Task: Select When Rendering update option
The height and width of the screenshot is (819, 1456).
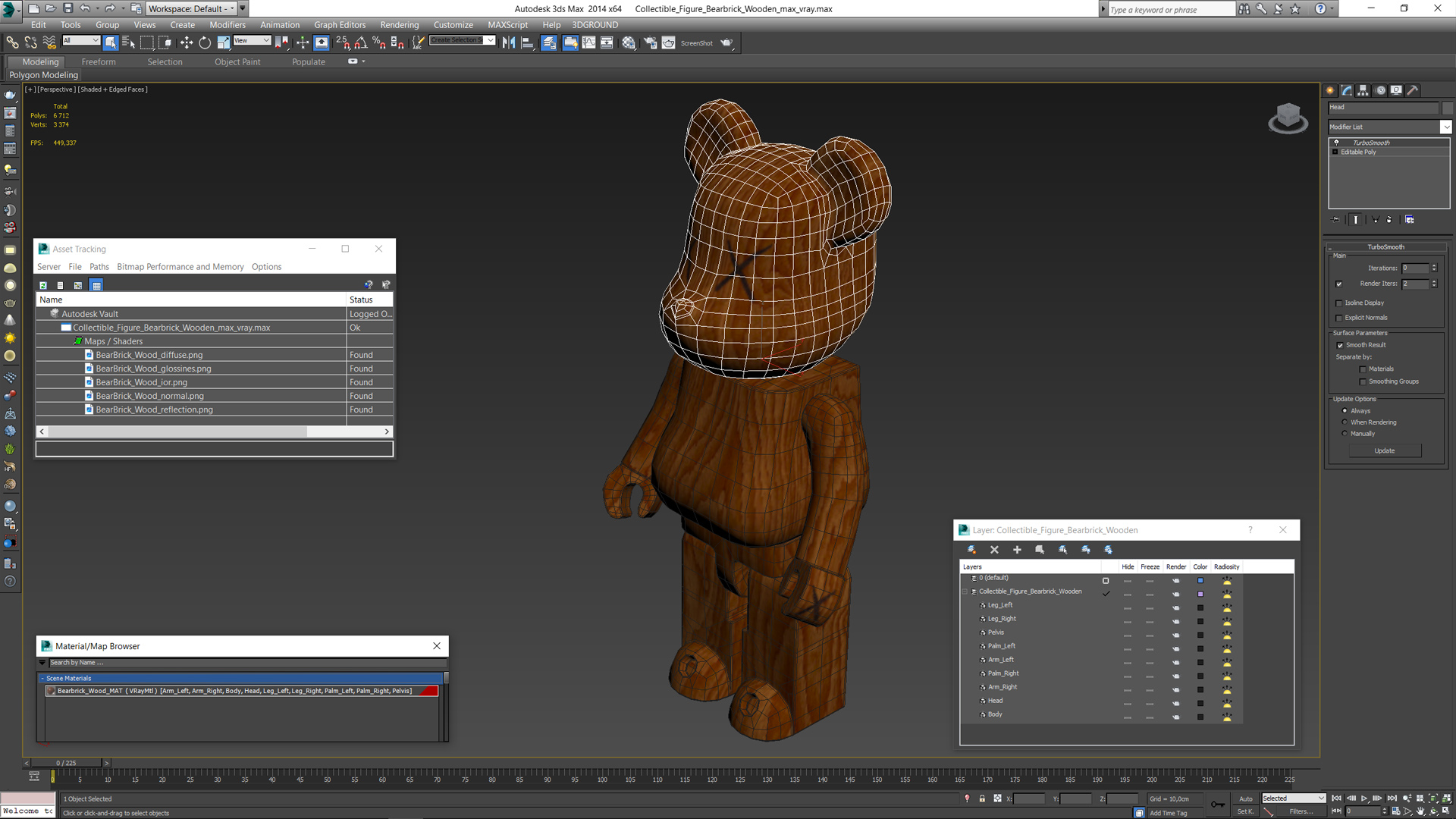Action: (1345, 422)
